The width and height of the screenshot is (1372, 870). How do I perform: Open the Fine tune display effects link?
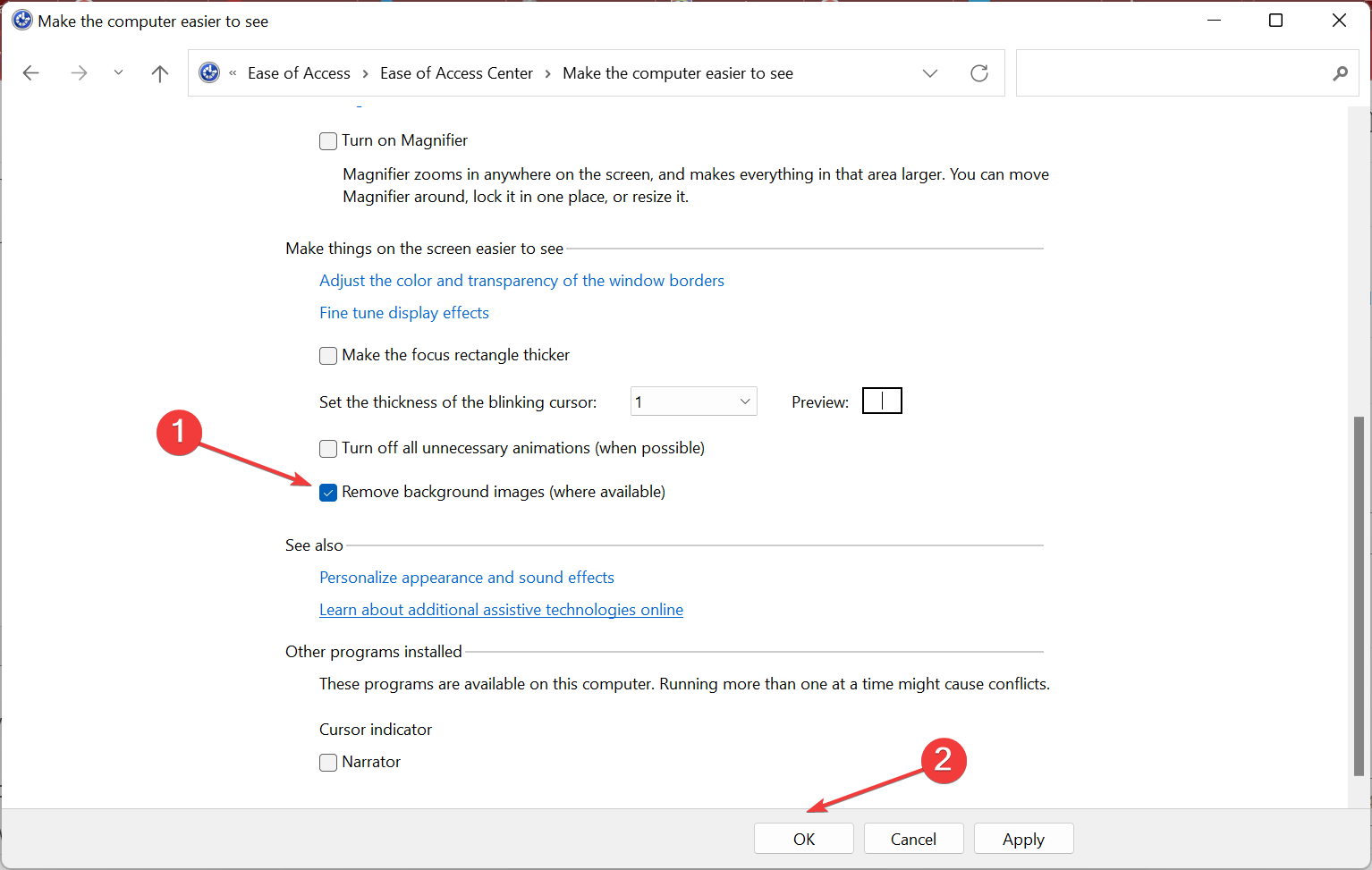pyautogui.click(x=404, y=313)
